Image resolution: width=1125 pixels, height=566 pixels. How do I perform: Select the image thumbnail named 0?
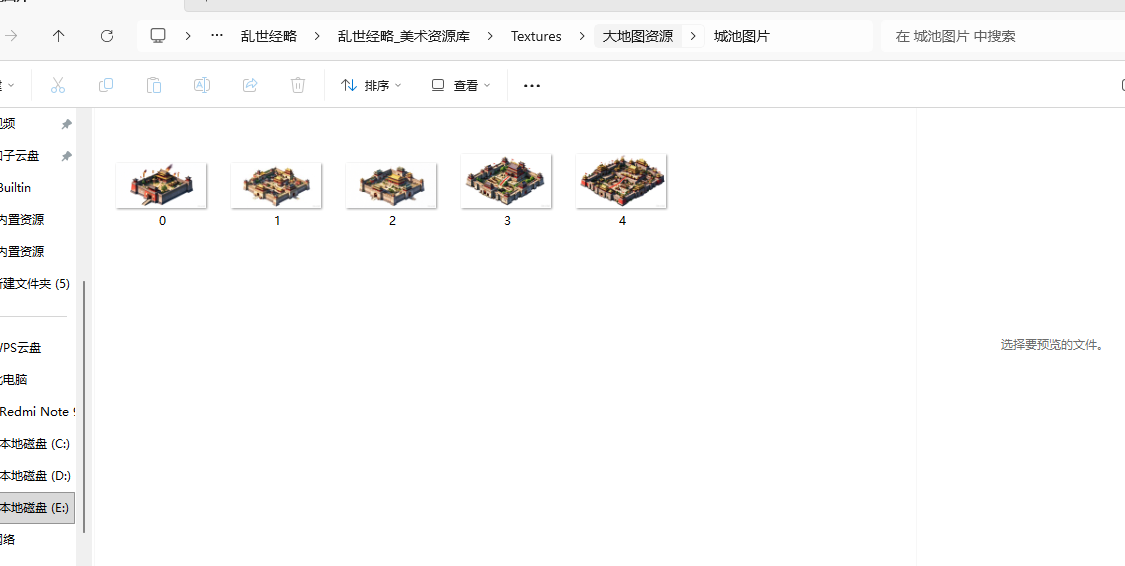[x=161, y=184]
